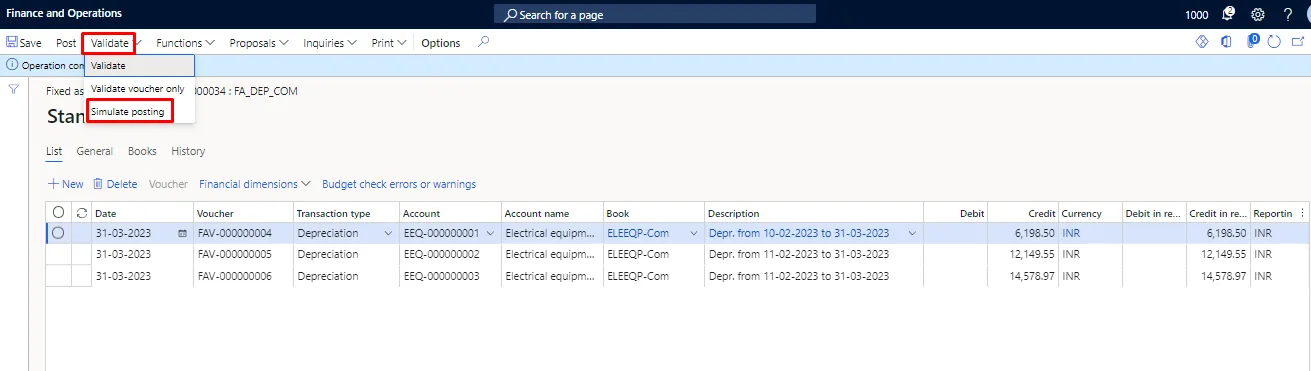Open the action search magnifier in toolbar
The height and width of the screenshot is (371, 1311).
pos(484,42)
